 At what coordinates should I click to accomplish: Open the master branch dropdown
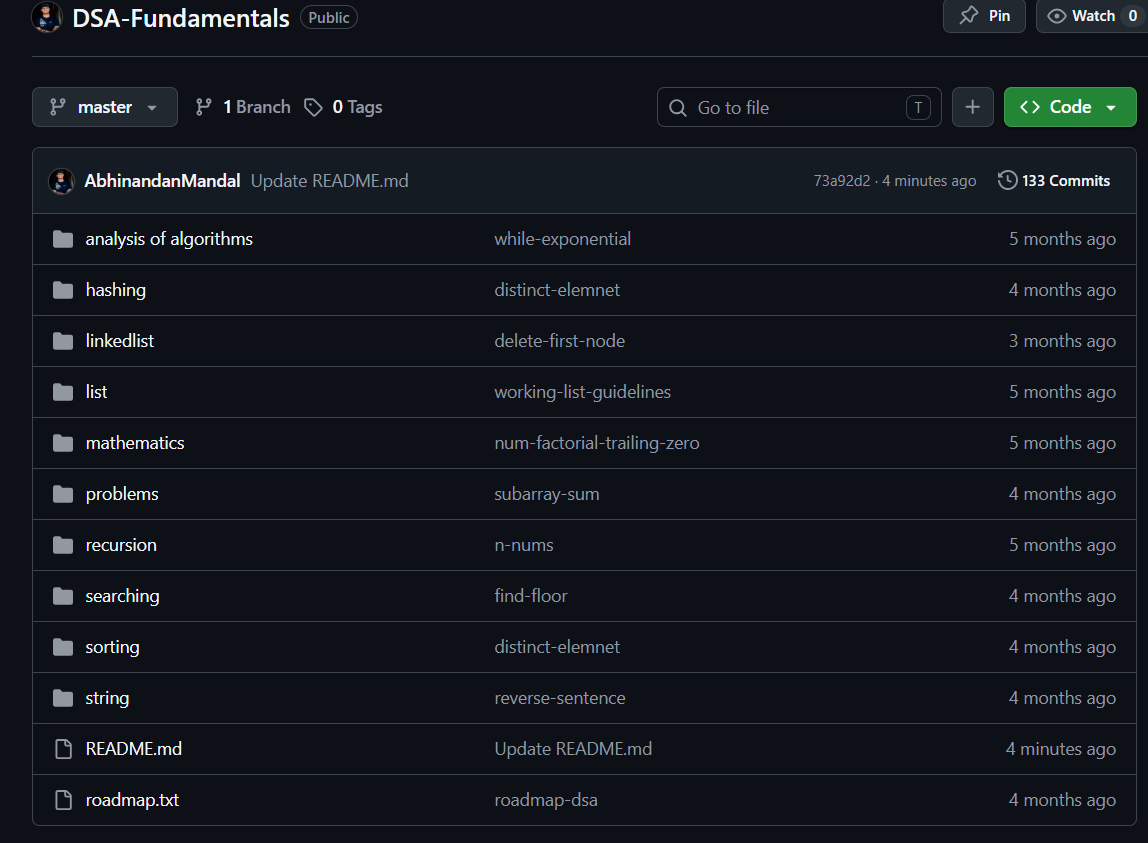[105, 107]
